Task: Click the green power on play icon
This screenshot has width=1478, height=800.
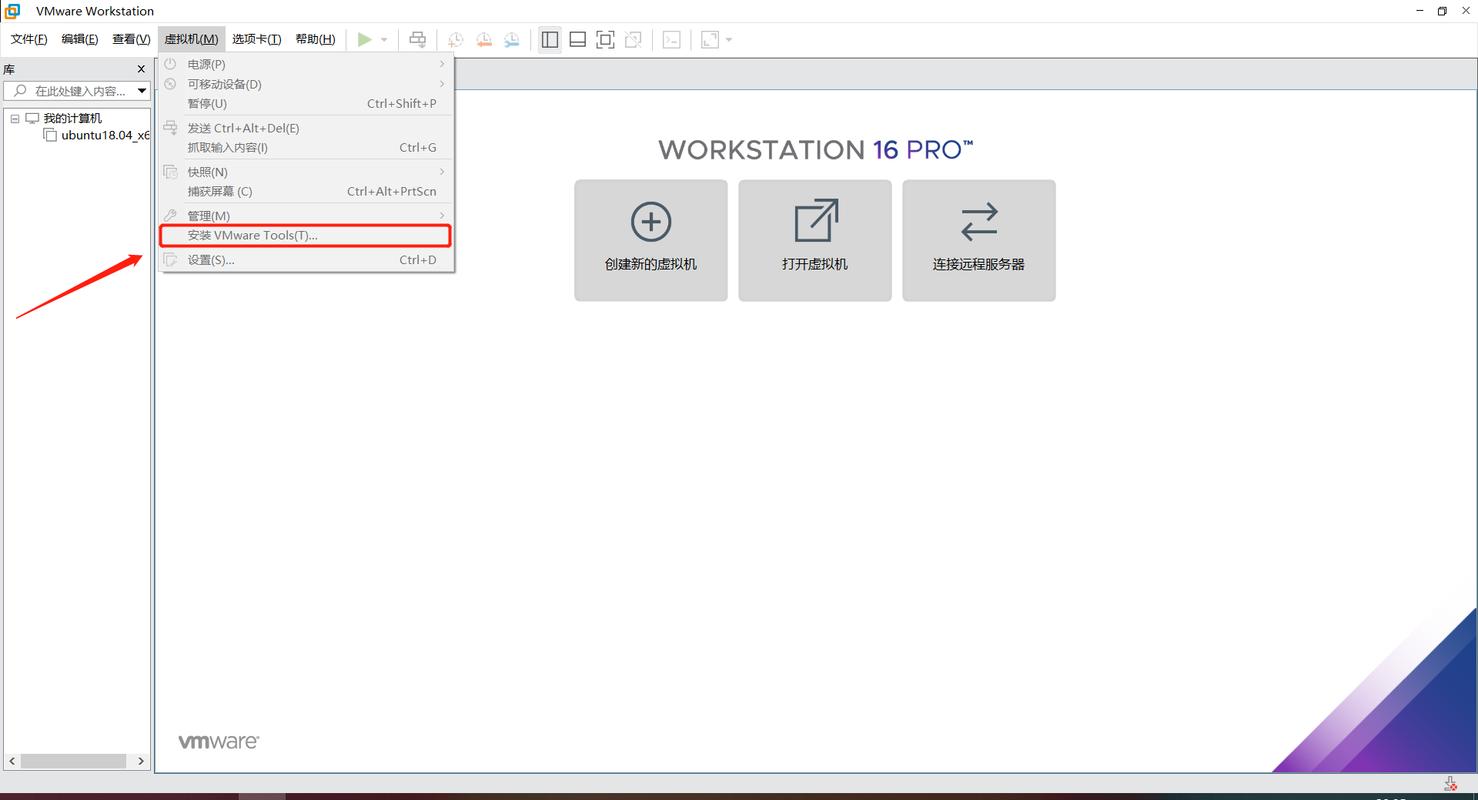Action: (365, 39)
